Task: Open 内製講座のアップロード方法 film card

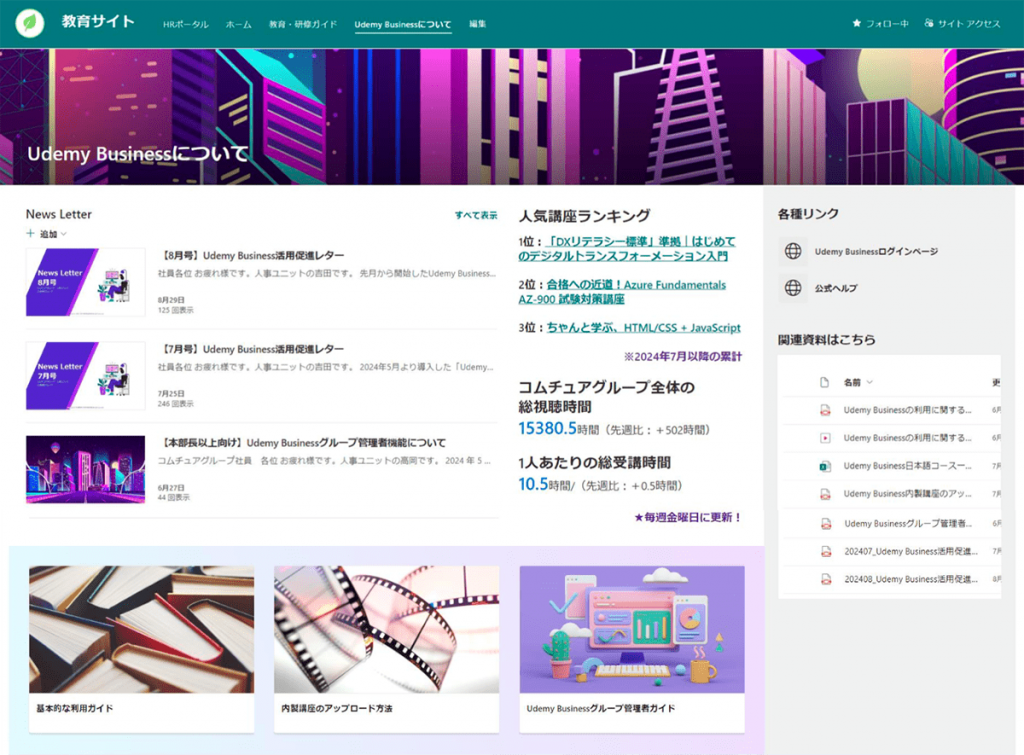Action: click(387, 649)
